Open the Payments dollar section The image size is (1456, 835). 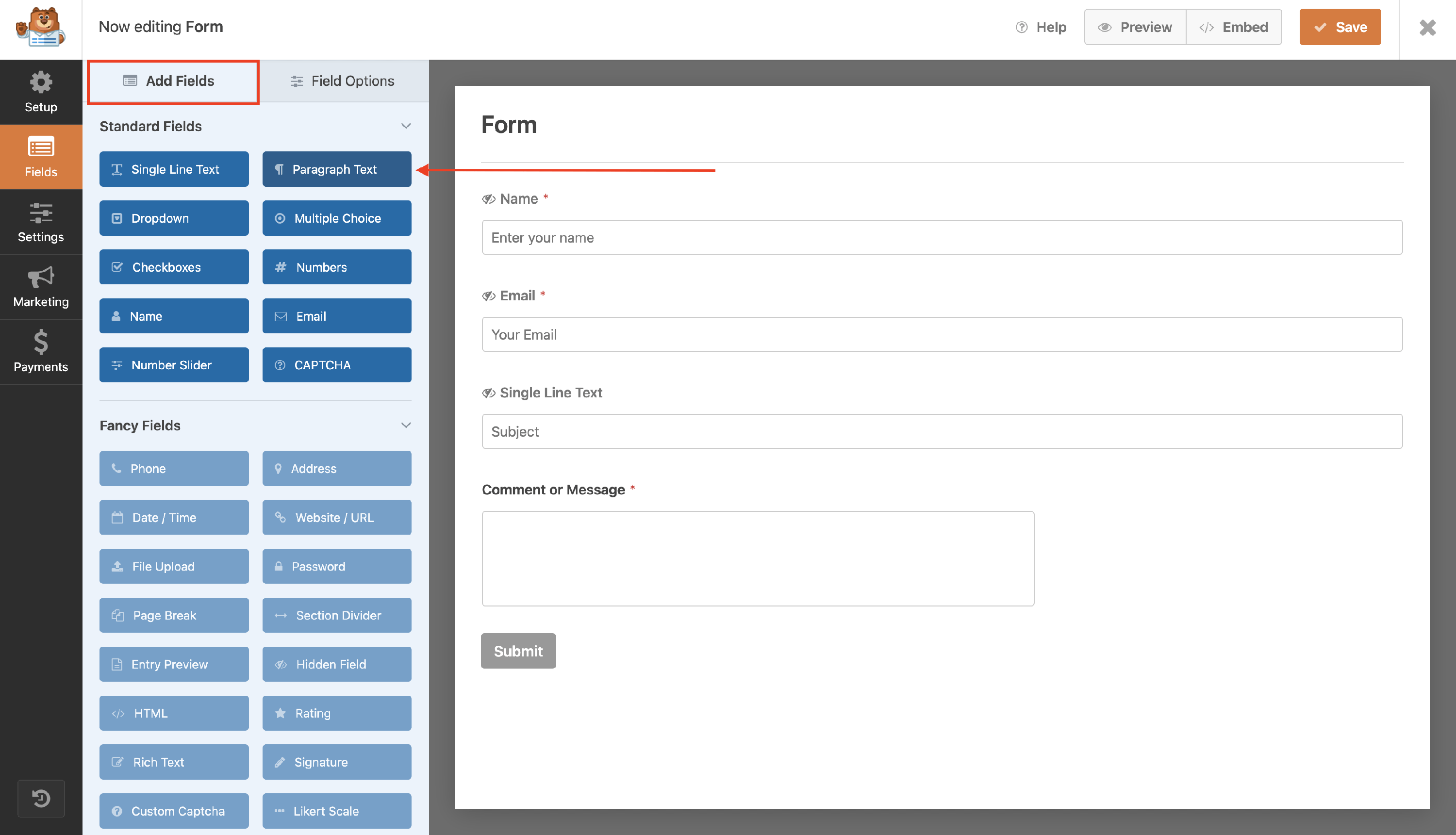coord(41,352)
